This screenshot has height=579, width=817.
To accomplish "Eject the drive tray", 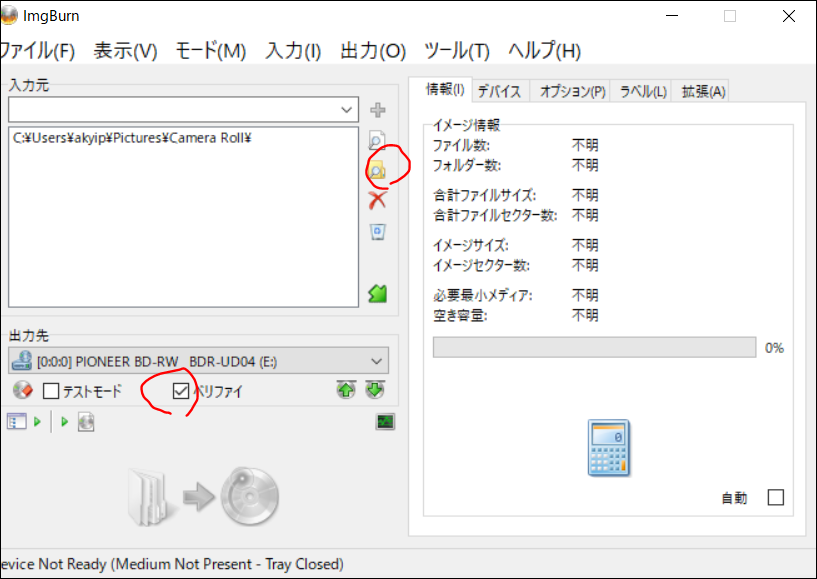I will pos(346,389).
